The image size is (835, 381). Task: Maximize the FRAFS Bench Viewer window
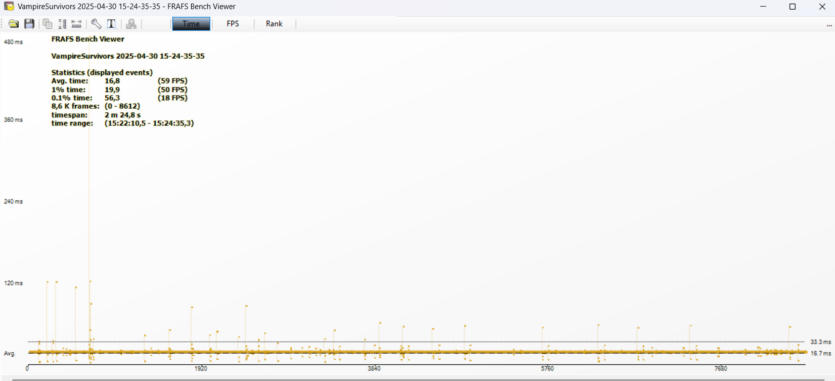(x=792, y=6)
